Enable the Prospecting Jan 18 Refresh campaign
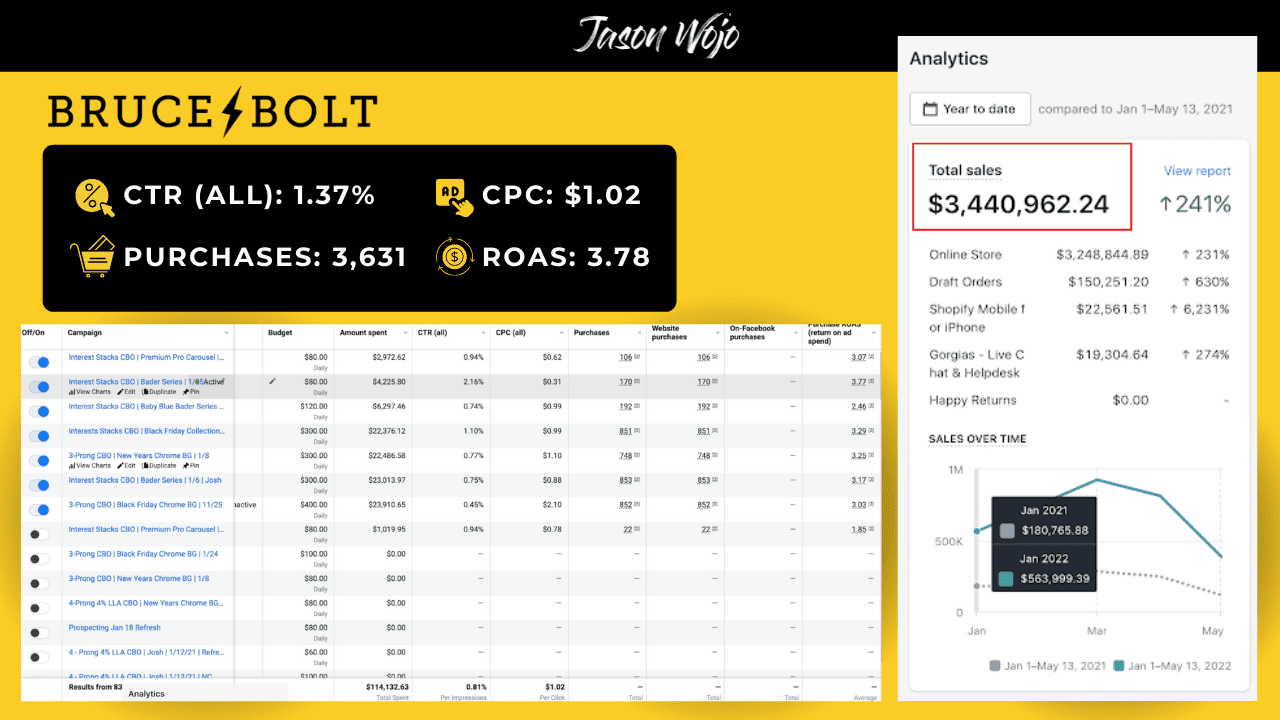The image size is (1280, 720). [x=39, y=632]
